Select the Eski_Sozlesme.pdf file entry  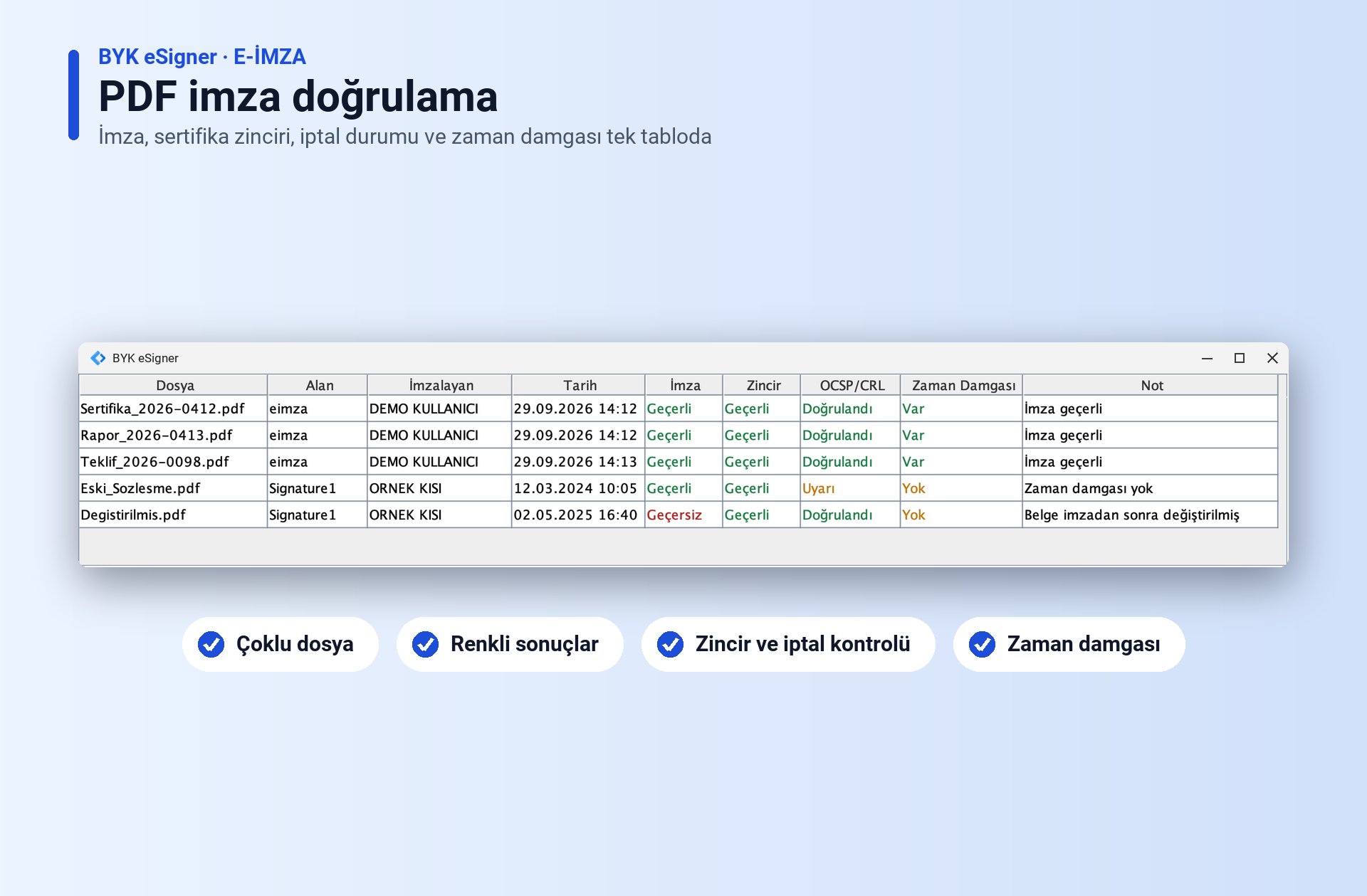[140, 488]
